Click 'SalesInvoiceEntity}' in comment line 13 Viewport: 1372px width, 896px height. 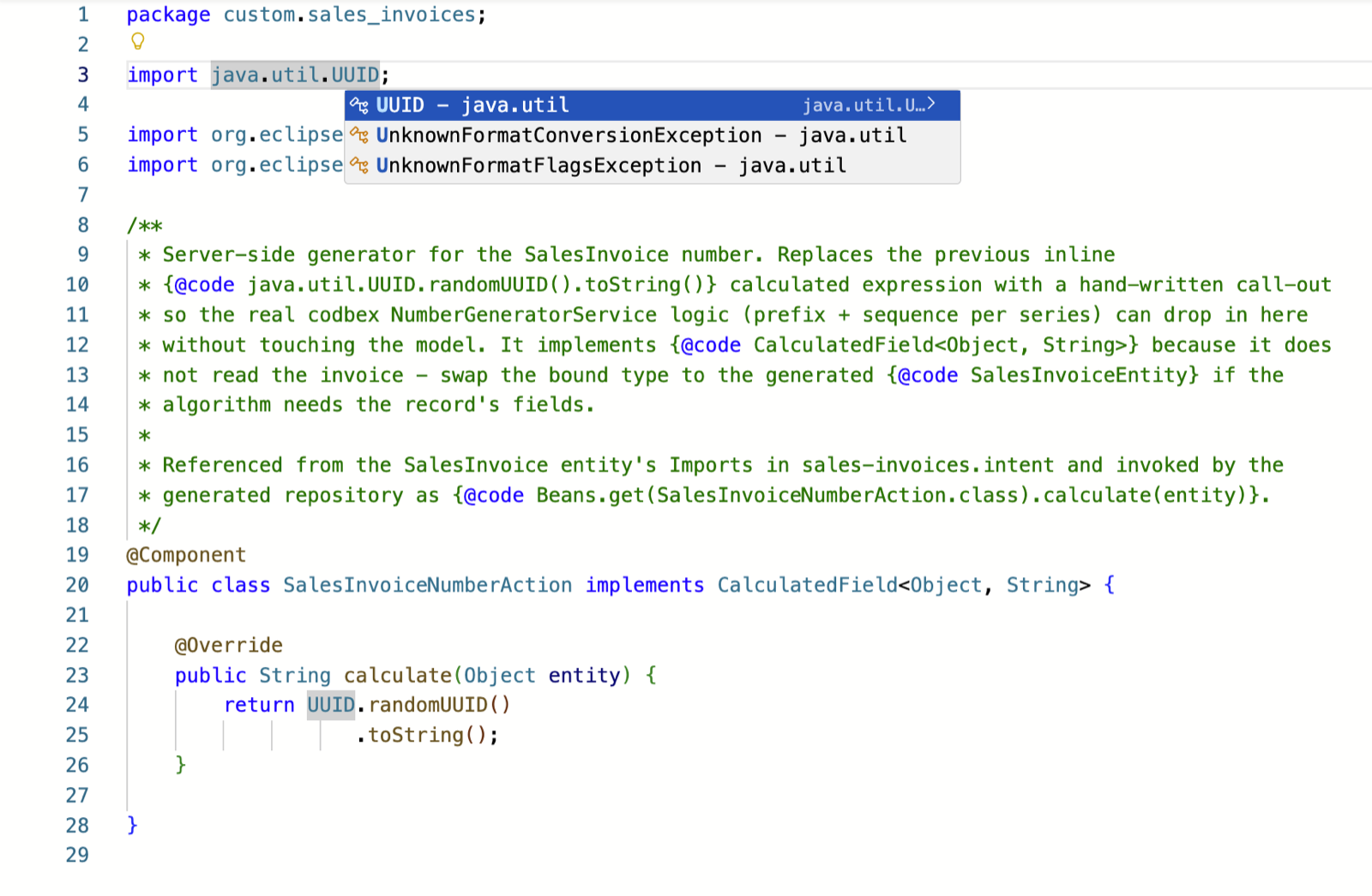click(1085, 375)
